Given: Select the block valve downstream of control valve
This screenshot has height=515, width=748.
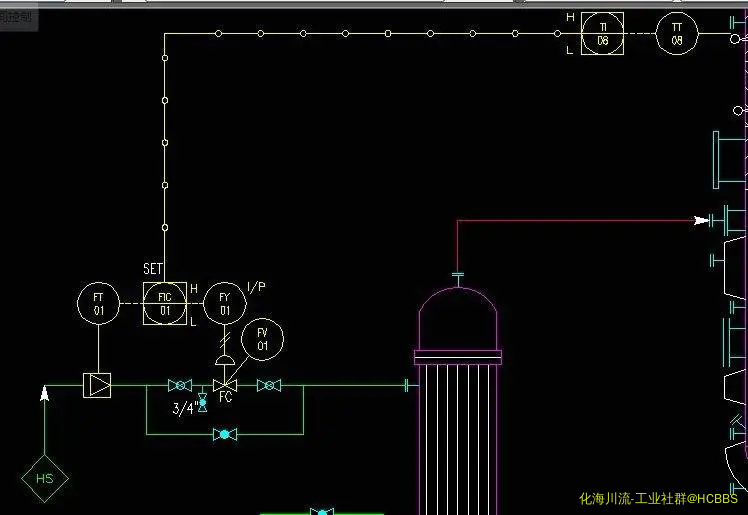Looking at the screenshot, I should click(269, 385).
